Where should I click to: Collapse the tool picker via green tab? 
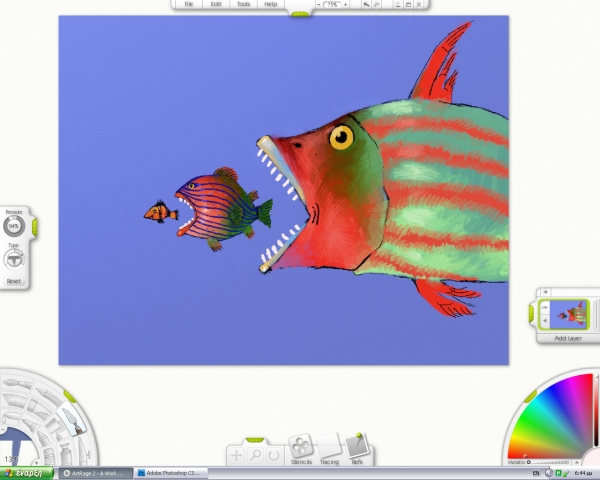coord(70,397)
